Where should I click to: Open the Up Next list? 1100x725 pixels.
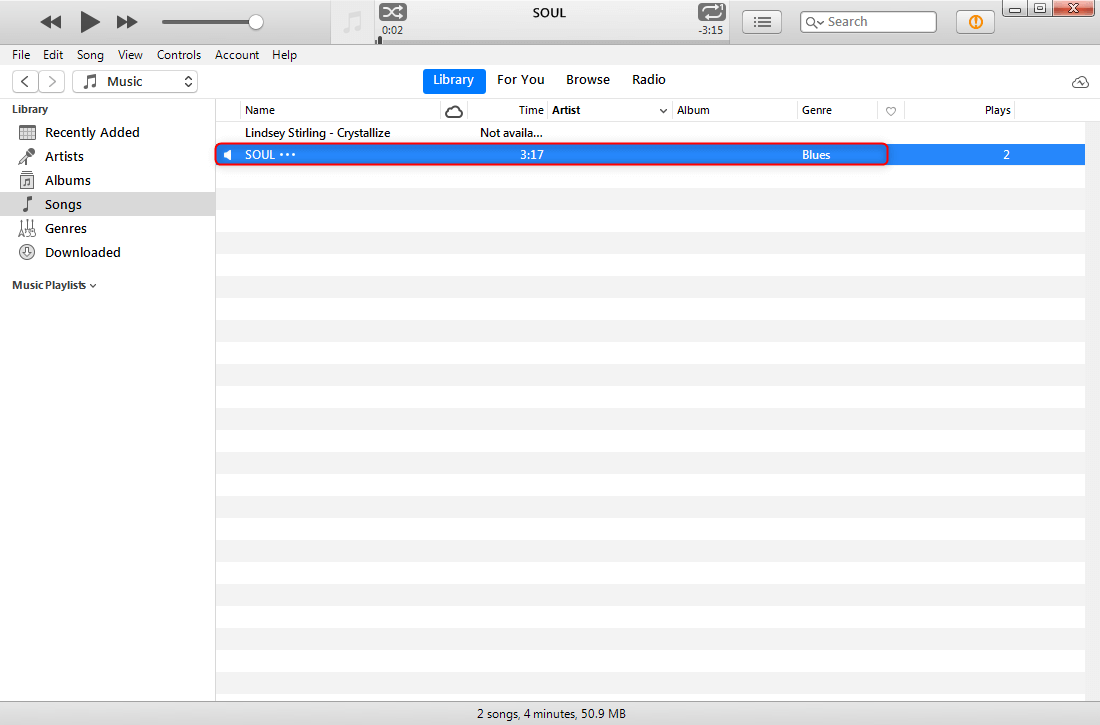tap(762, 22)
